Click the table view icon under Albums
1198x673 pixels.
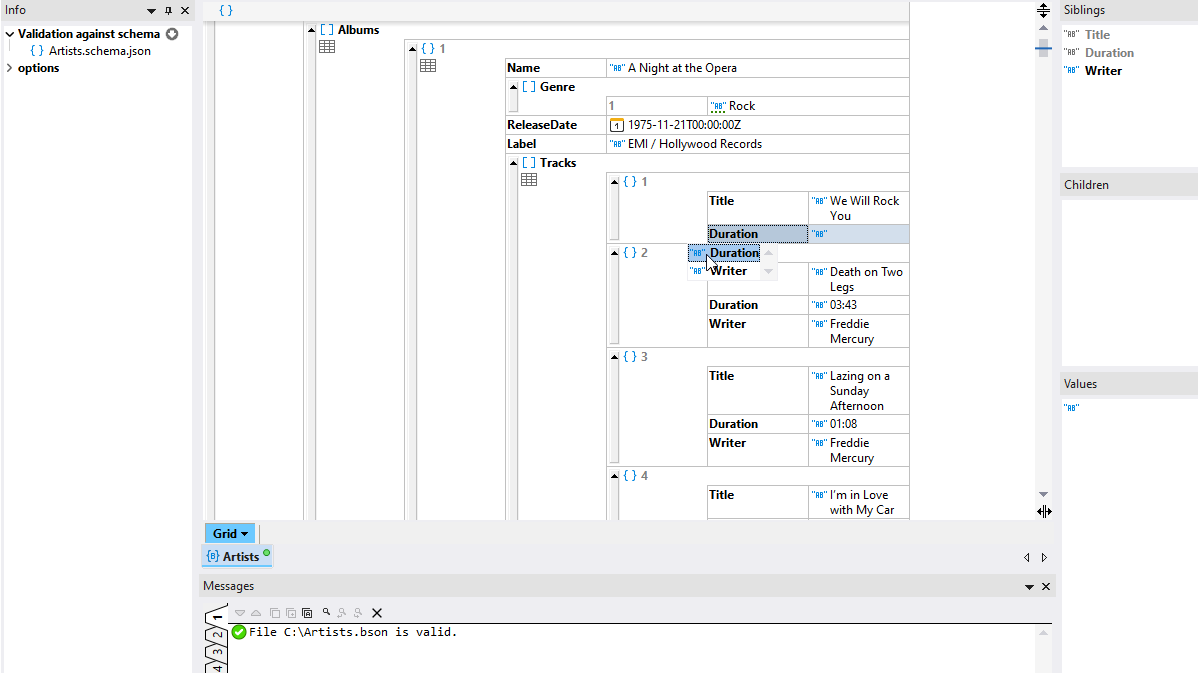click(327, 47)
